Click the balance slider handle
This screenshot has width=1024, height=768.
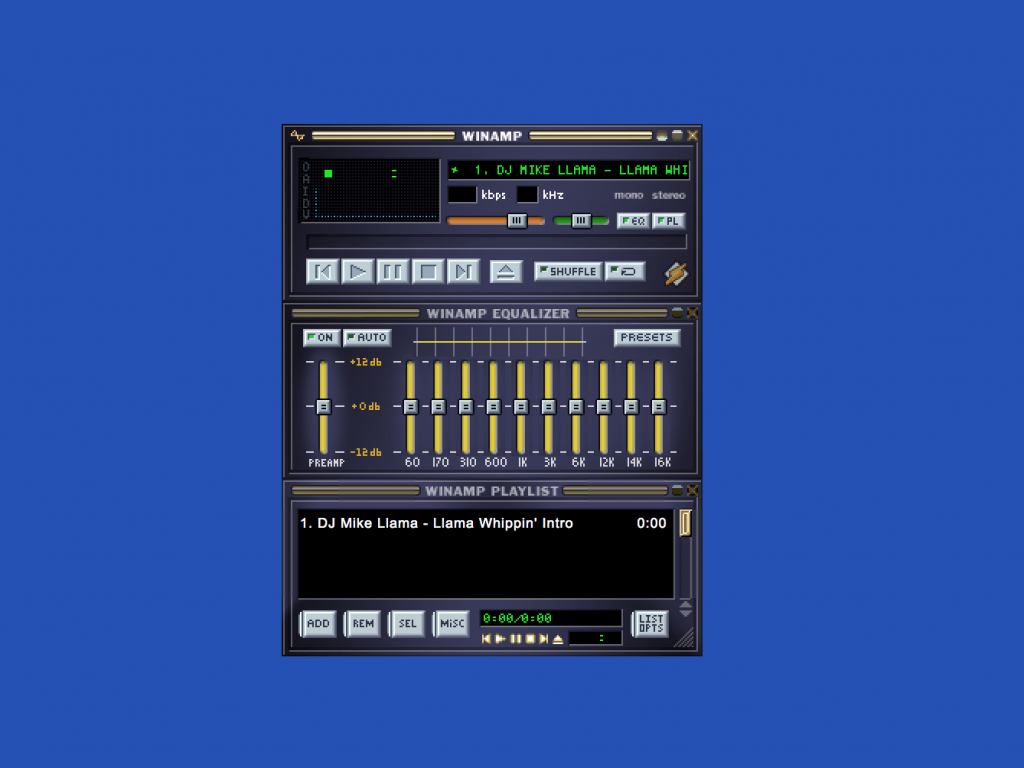coord(581,221)
